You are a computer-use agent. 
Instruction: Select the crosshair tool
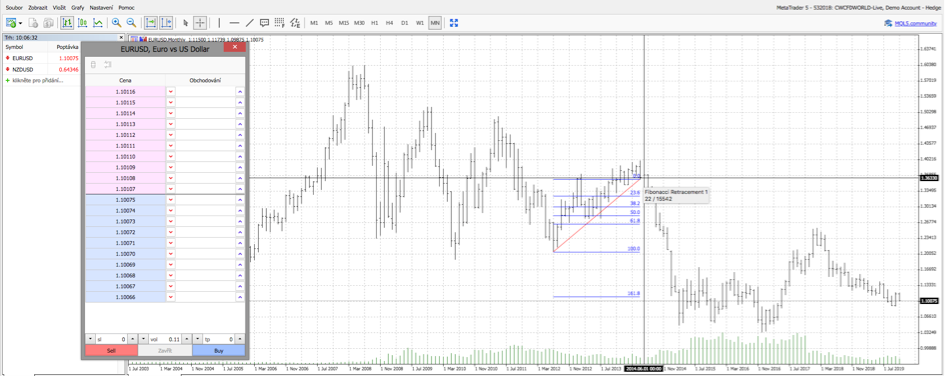[200, 23]
